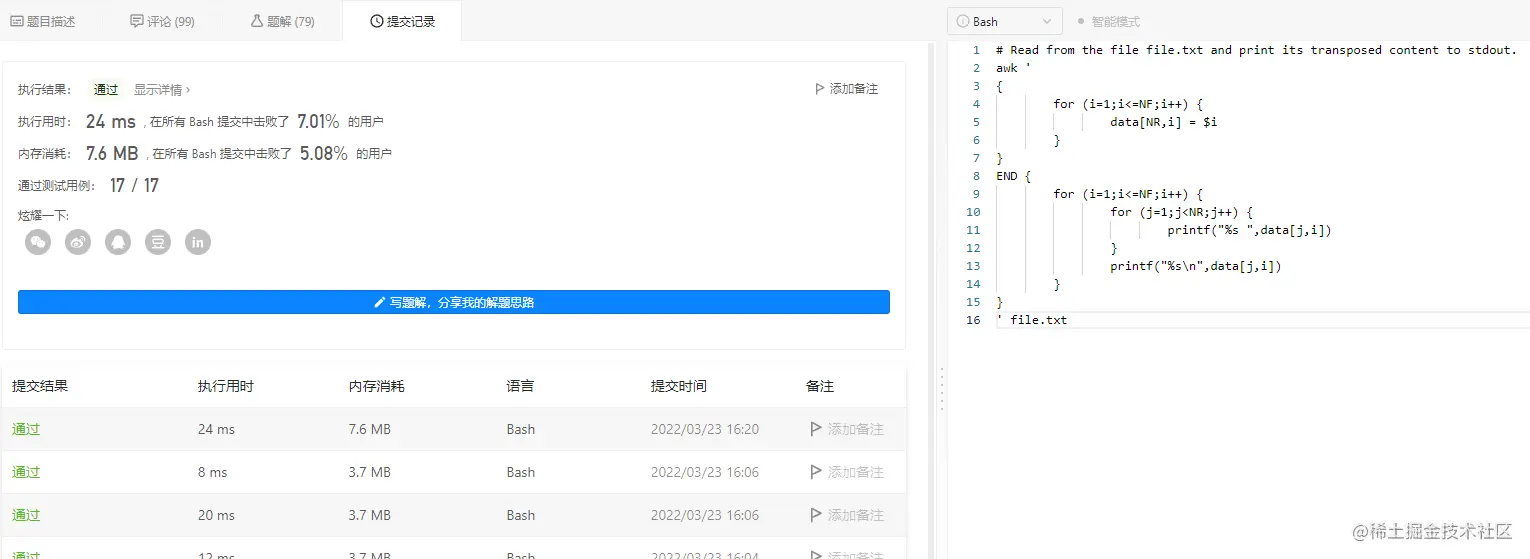
Task: Open the Bash language dropdown
Action: 1004,21
